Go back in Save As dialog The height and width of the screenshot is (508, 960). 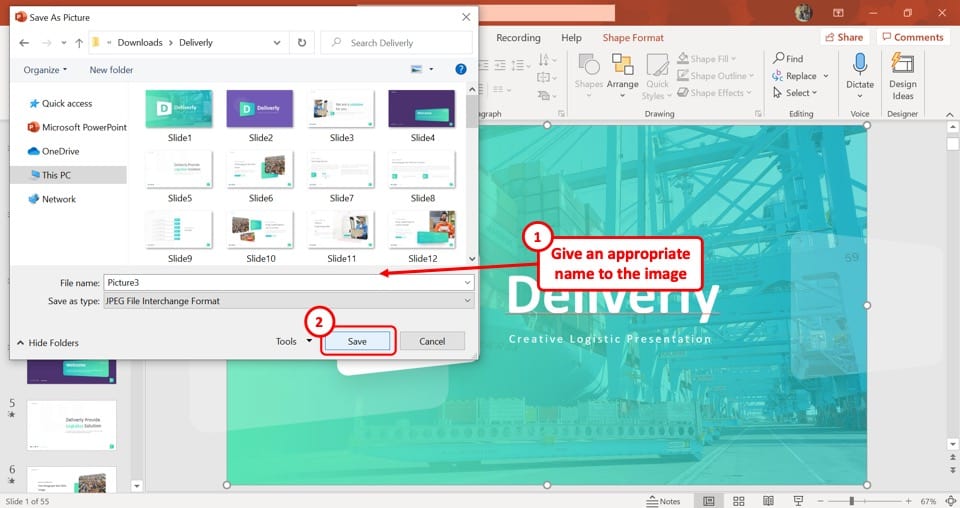tap(24, 43)
